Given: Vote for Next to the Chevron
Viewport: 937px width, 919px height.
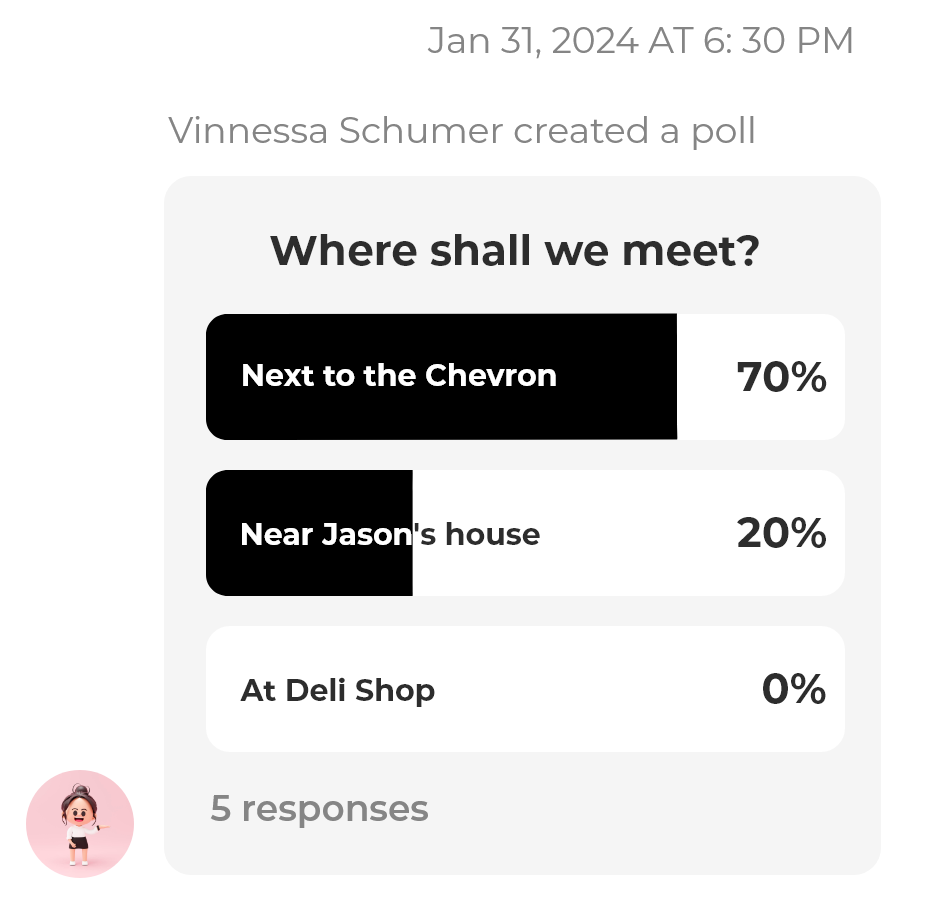Looking at the screenshot, I should point(525,376).
